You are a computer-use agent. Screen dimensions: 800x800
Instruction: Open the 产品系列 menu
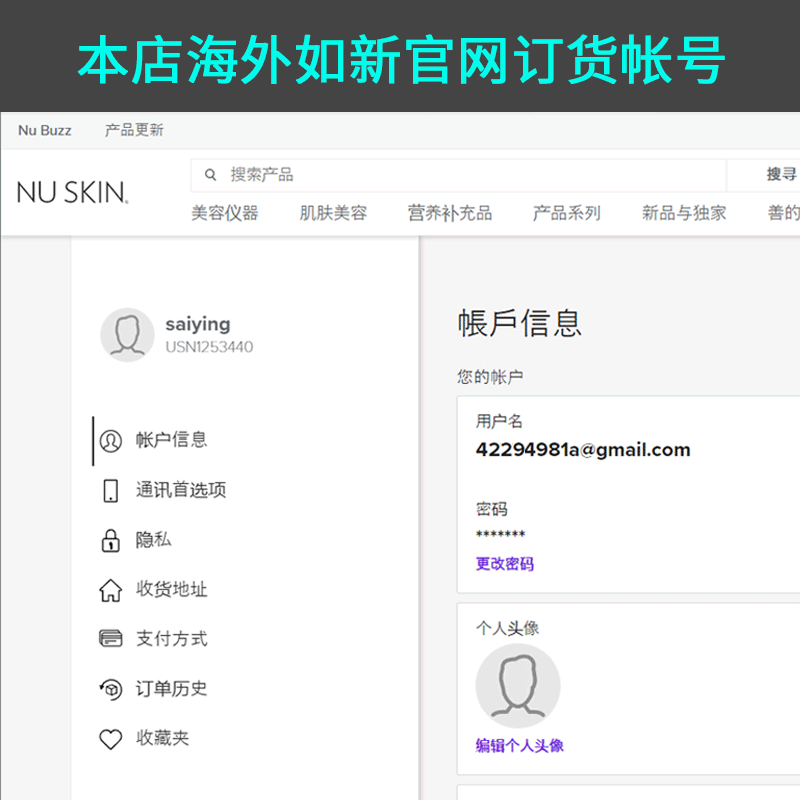pos(566,213)
